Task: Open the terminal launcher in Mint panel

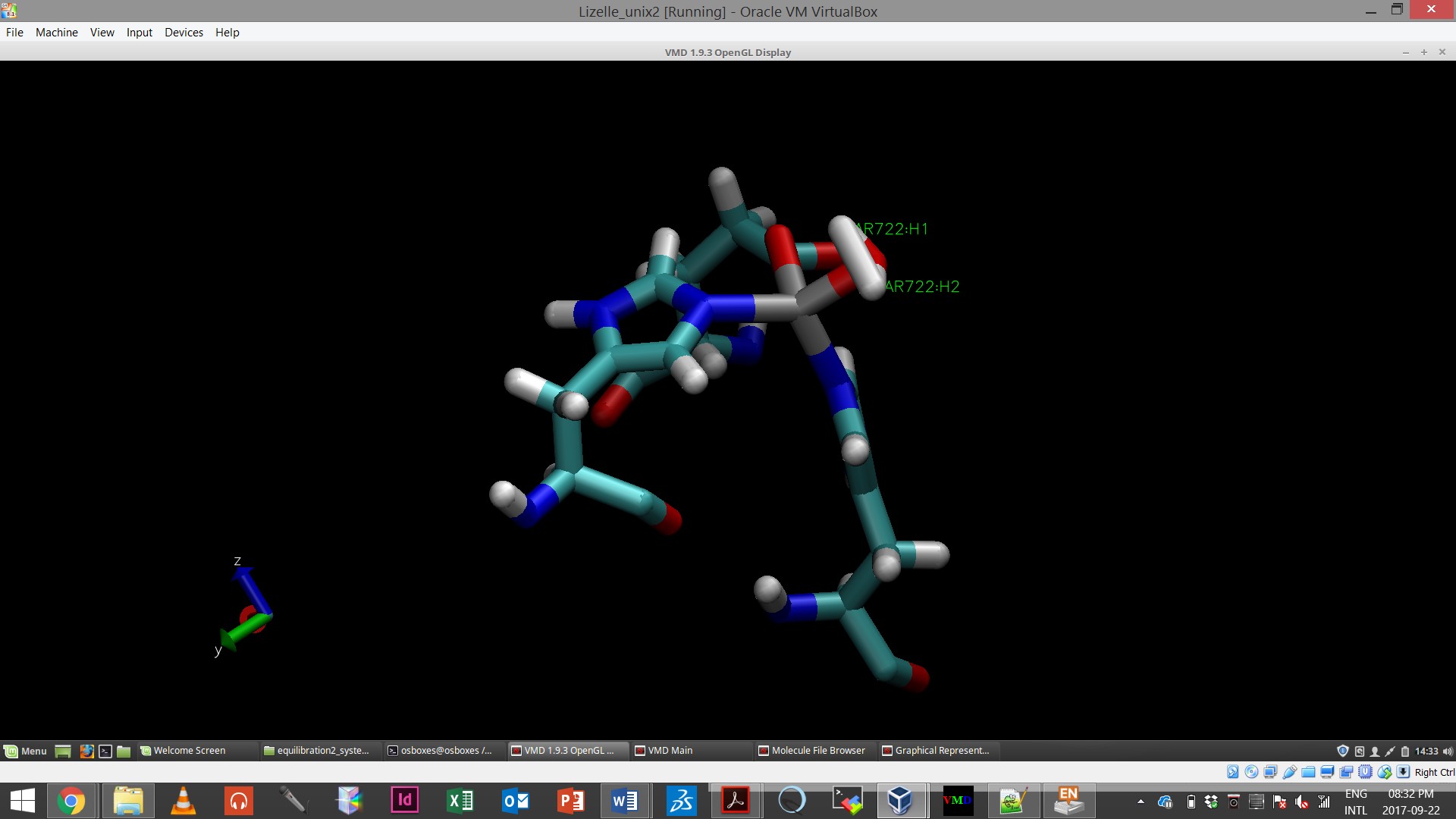Action: 105,751
